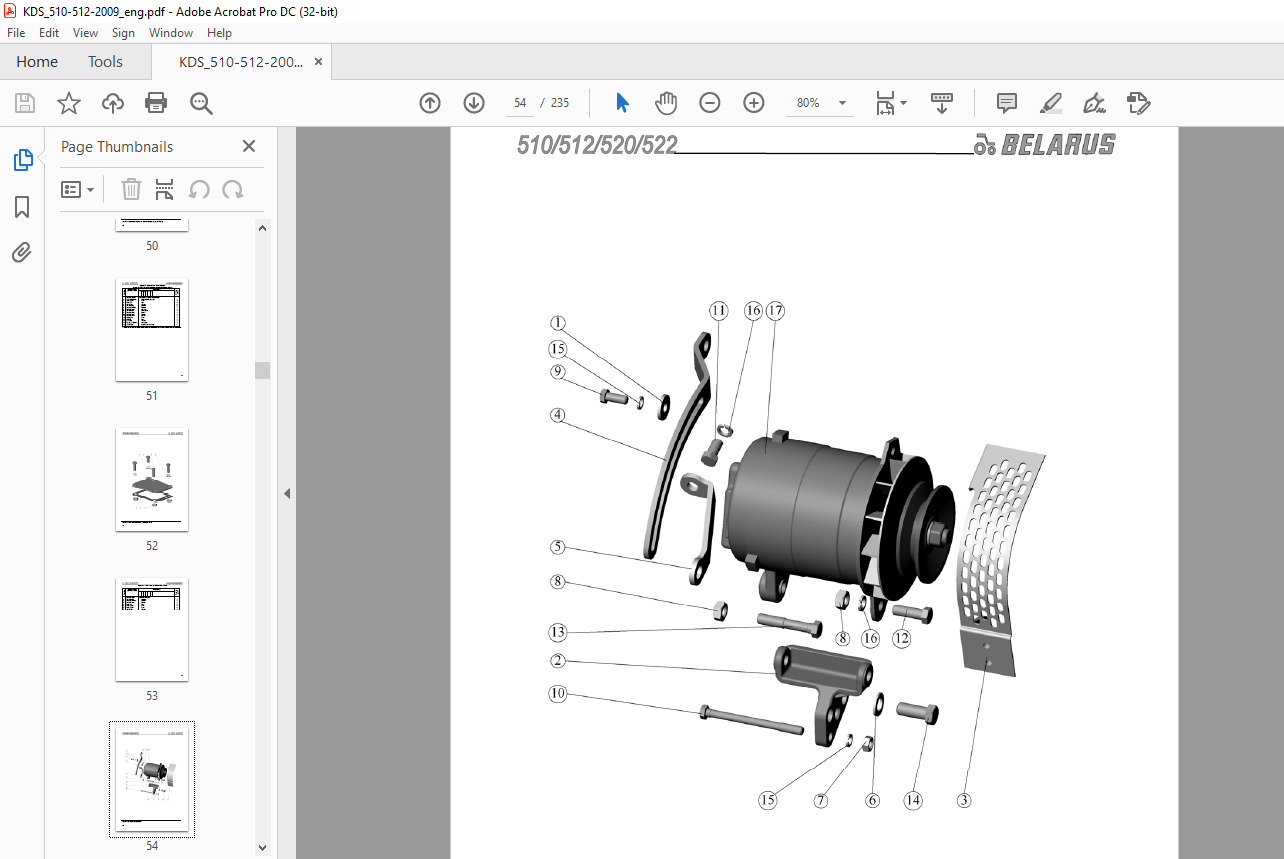Click the thumbnails scrollbar up arrow
This screenshot has width=1284, height=859.
pos(263,228)
